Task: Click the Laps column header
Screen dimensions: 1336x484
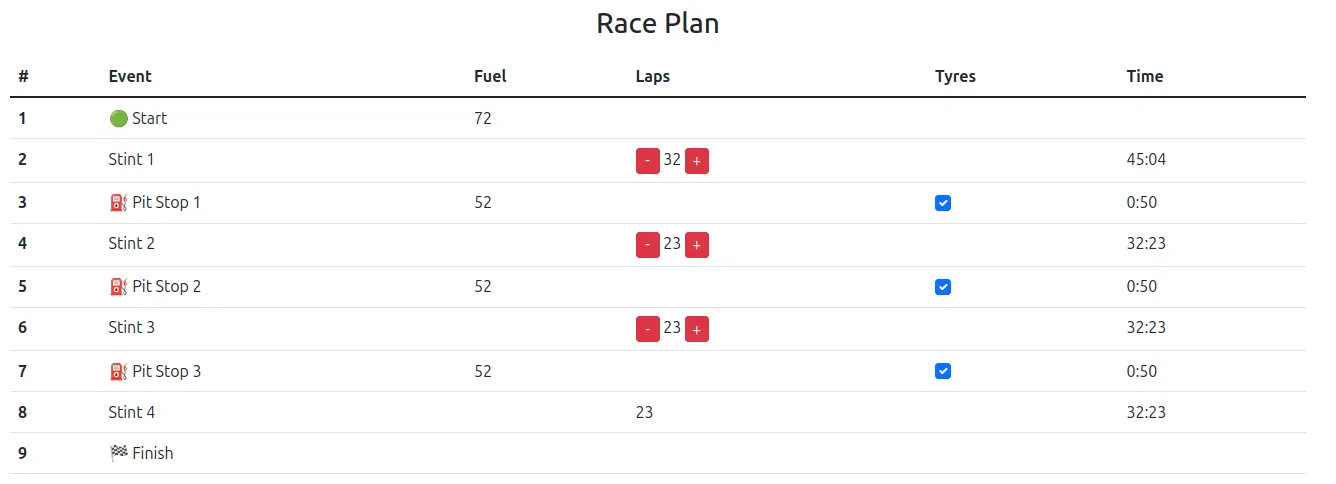Action: click(x=652, y=76)
